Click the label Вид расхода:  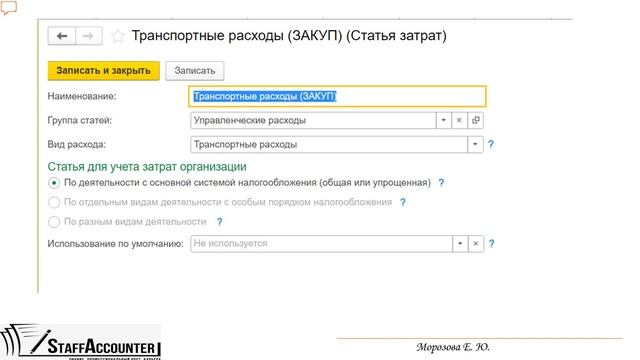point(76,144)
